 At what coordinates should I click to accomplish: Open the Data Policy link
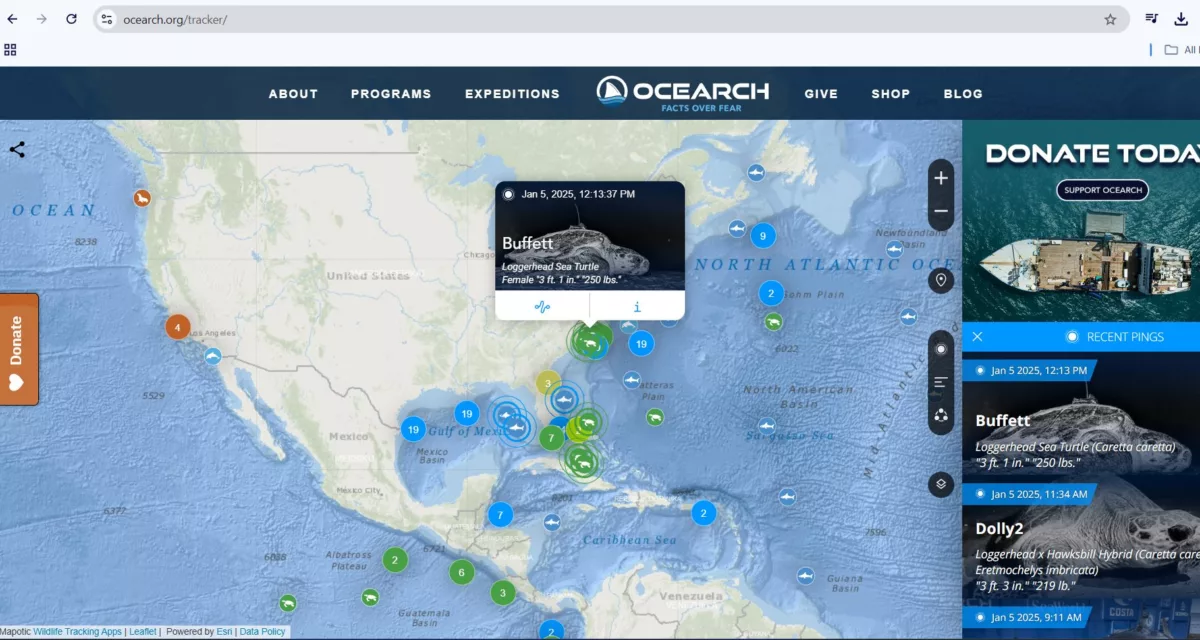click(x=262, y=632)
